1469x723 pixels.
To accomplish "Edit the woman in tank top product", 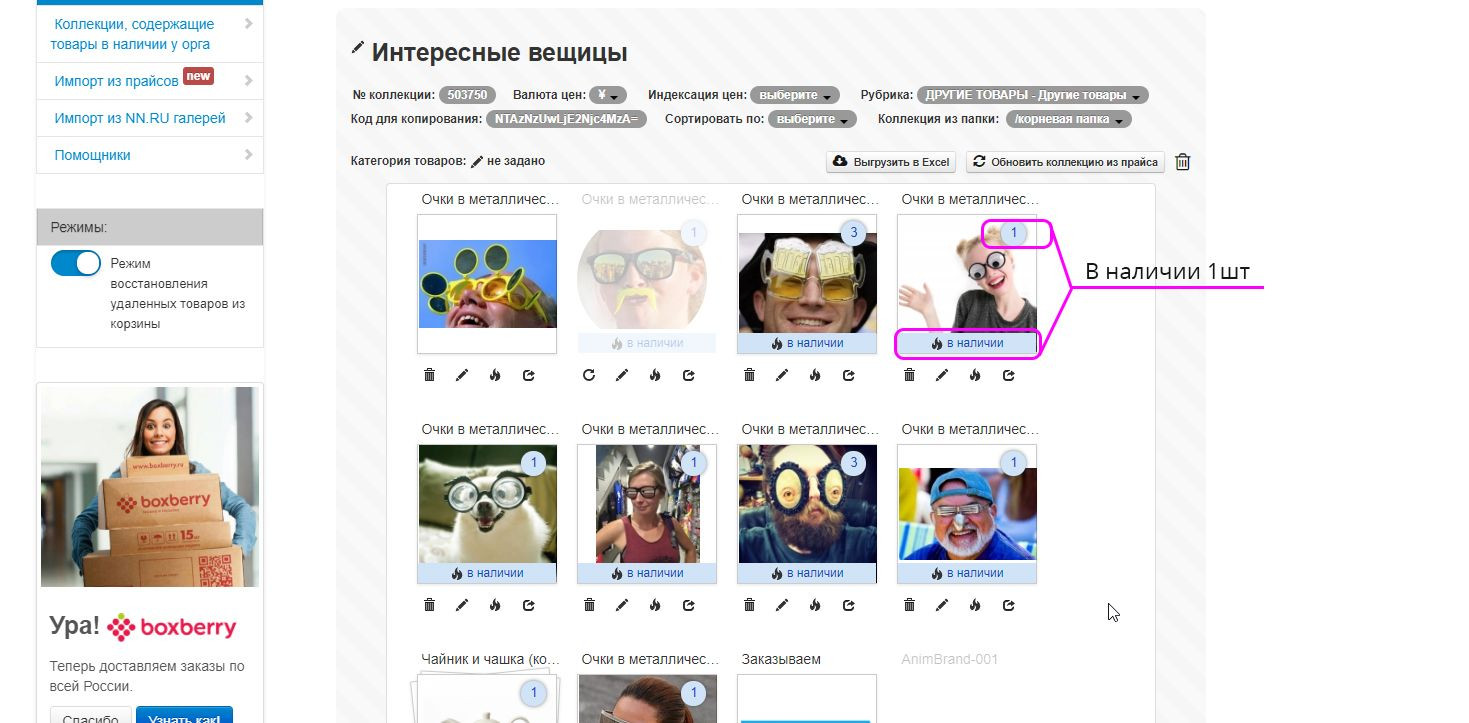I will pos(622,605).
